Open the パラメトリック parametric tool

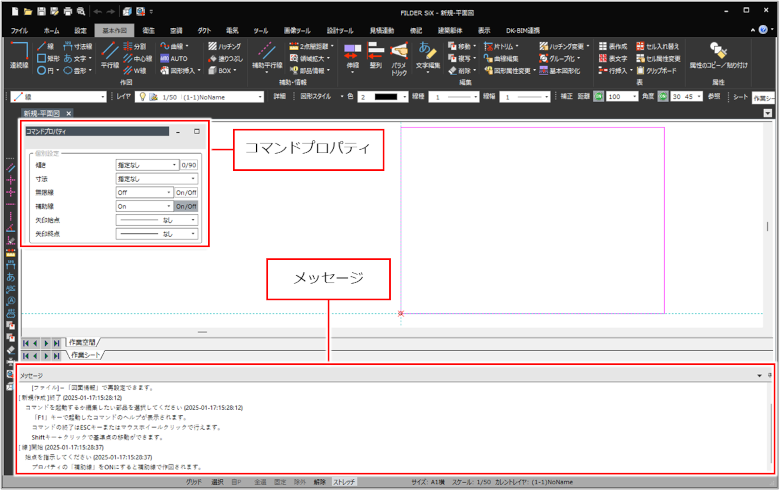(399, 57)
